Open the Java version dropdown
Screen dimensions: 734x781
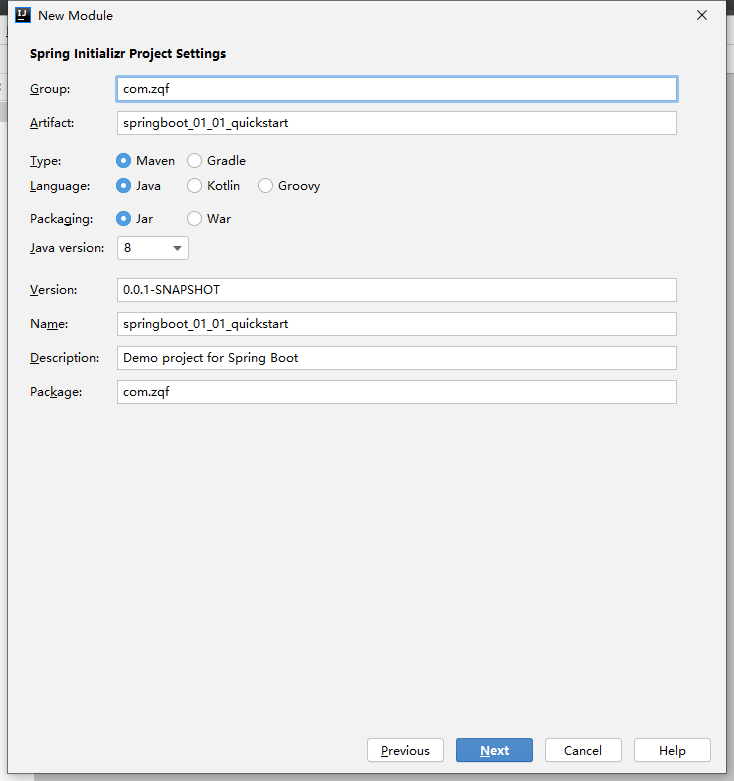click(153, 248)
